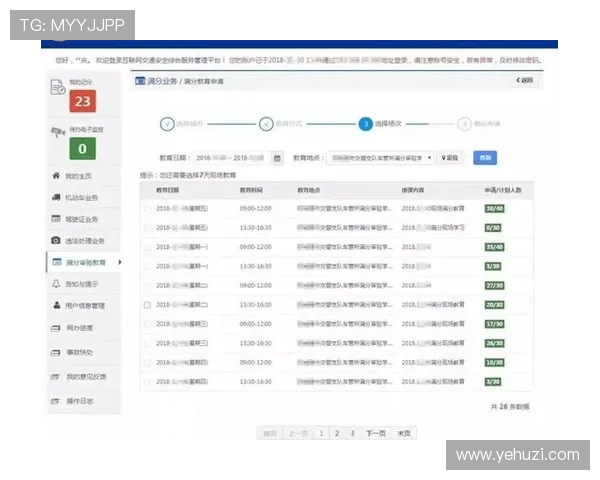600x480 pixels.
Task: Click 申请/计划人数 column header
Action: [x=503, y=190]
